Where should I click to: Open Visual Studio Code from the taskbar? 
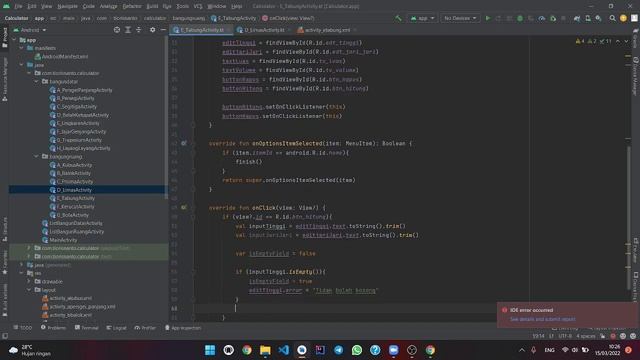pos(283,350)
